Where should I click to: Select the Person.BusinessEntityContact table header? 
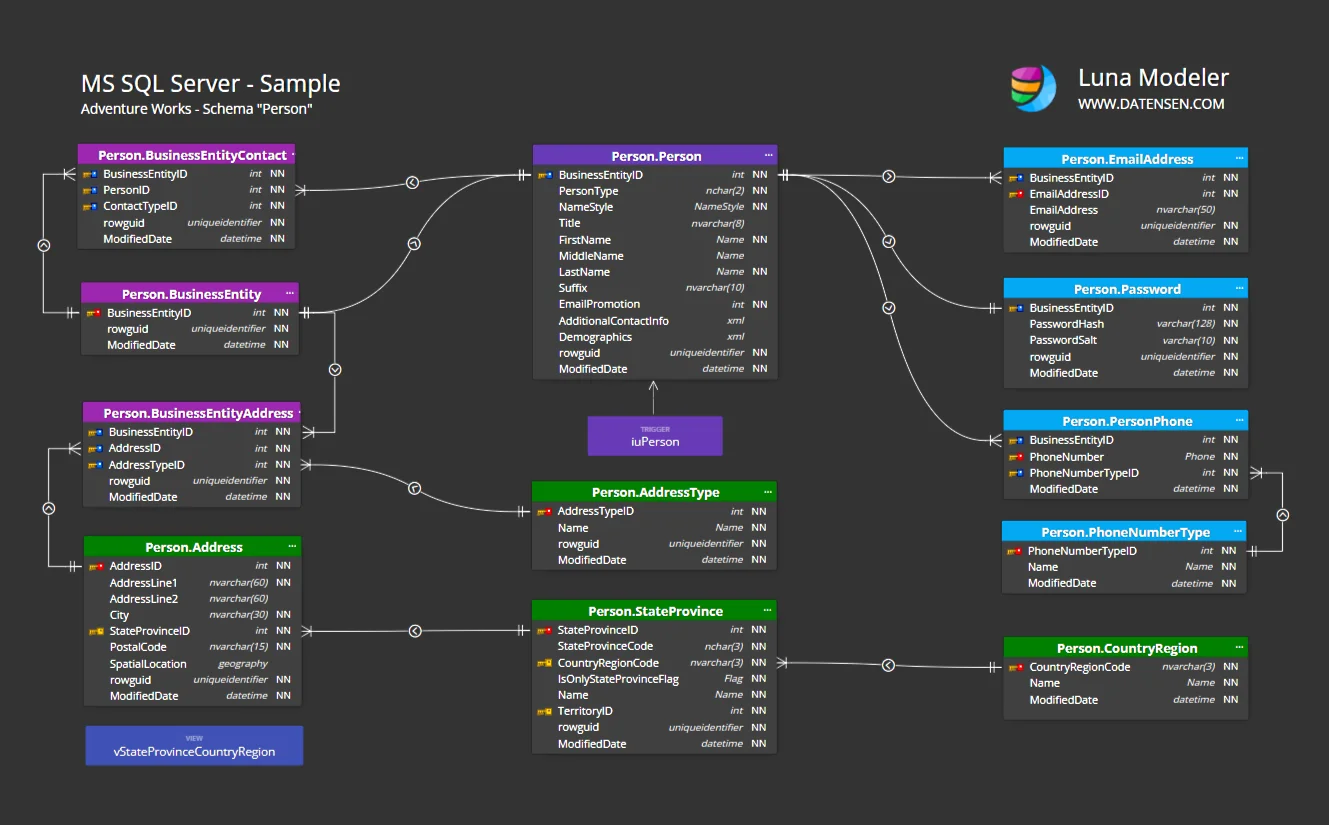[x=187, y=155]
